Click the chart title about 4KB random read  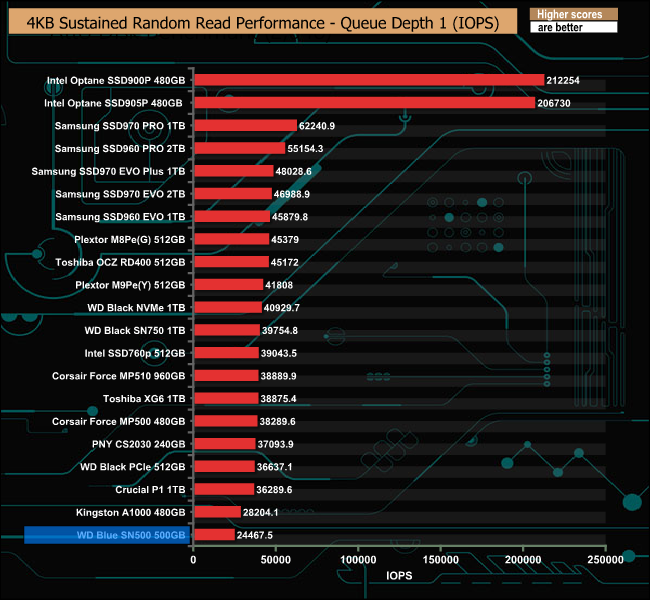[x=263, y=23]
